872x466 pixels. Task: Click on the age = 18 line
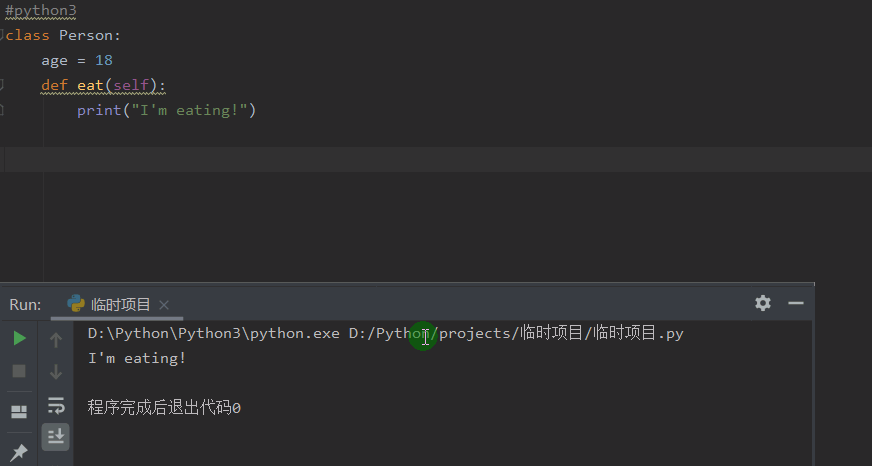pos(77,60)
